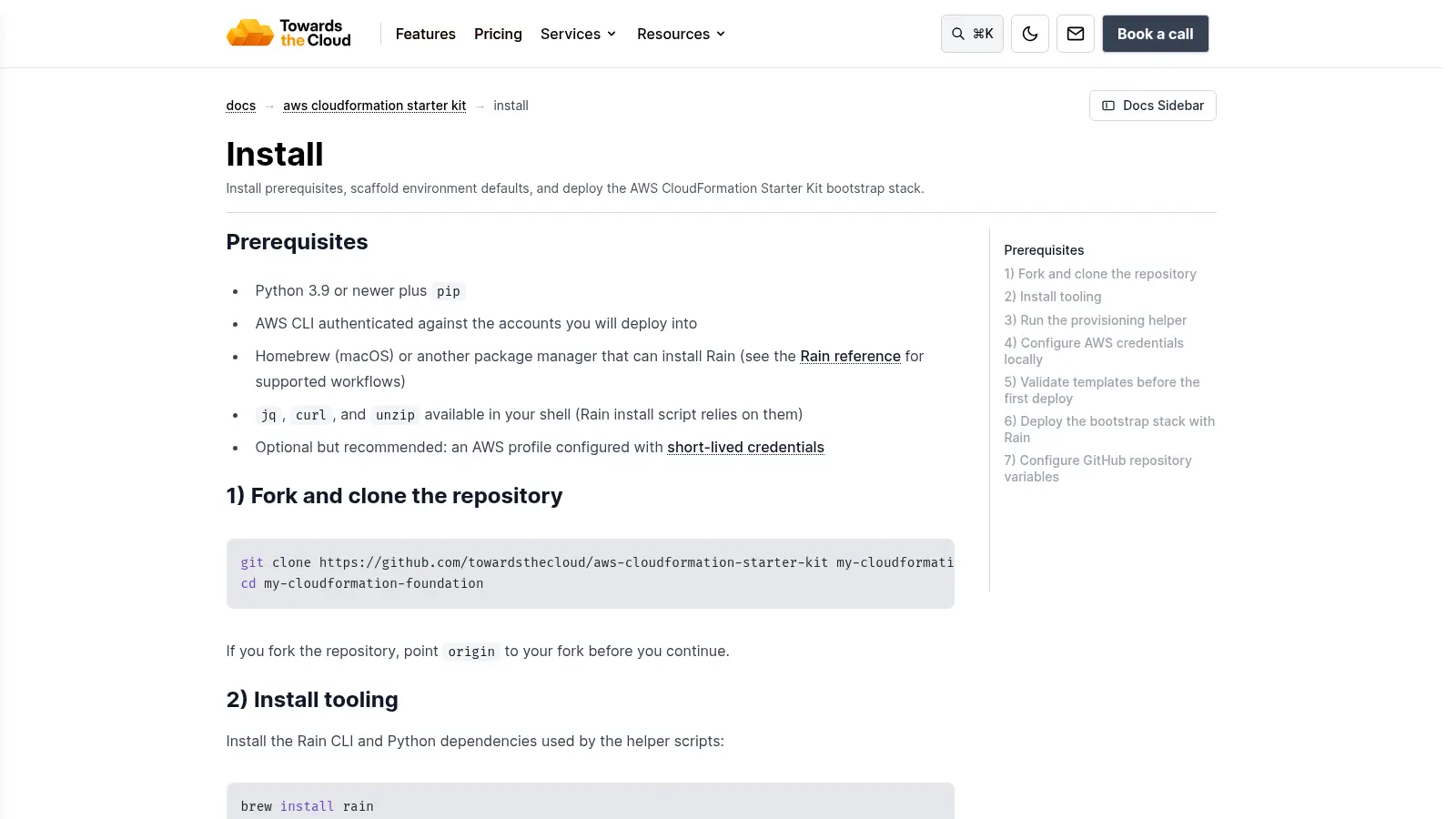1456x819 pixels.
Task: Click the Prerequisites section heading
Action: click(297, 242)
